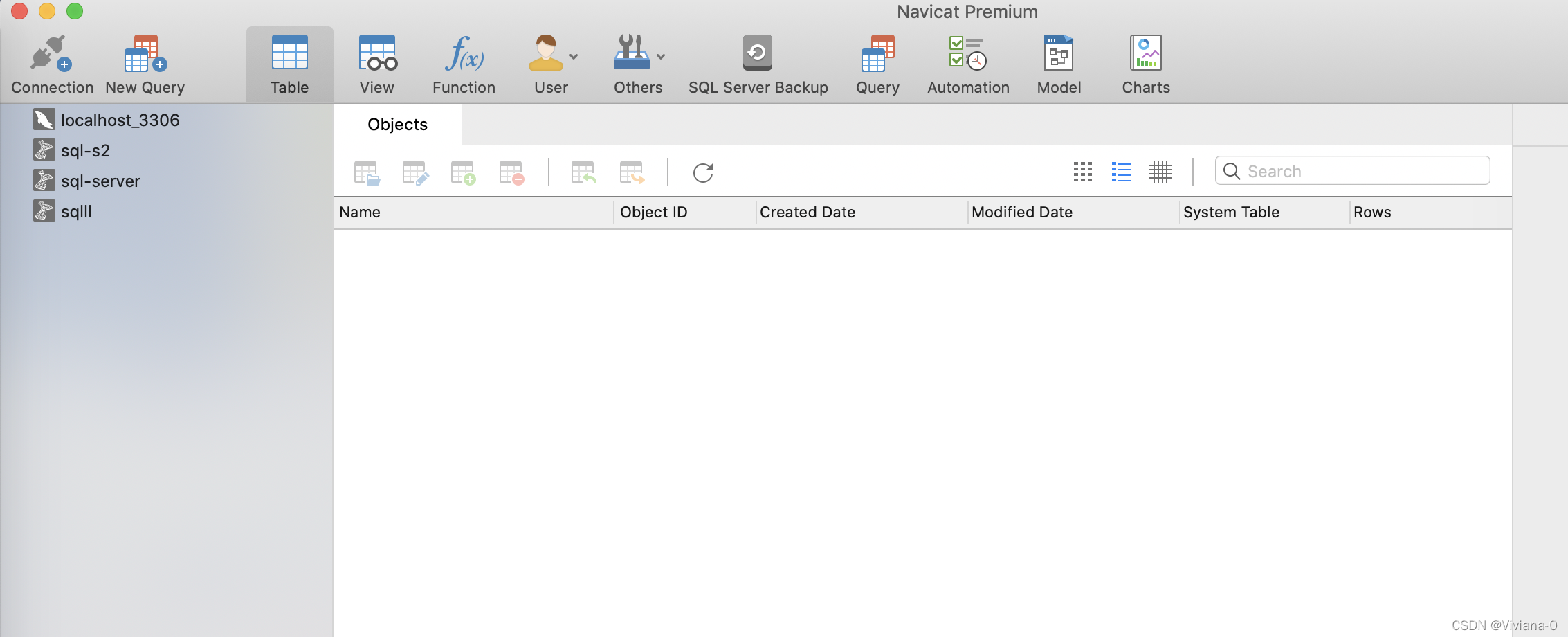This screenshot has width=1568, height=637.
Task: Click the Connection plug icon
Action: [51, 54]
